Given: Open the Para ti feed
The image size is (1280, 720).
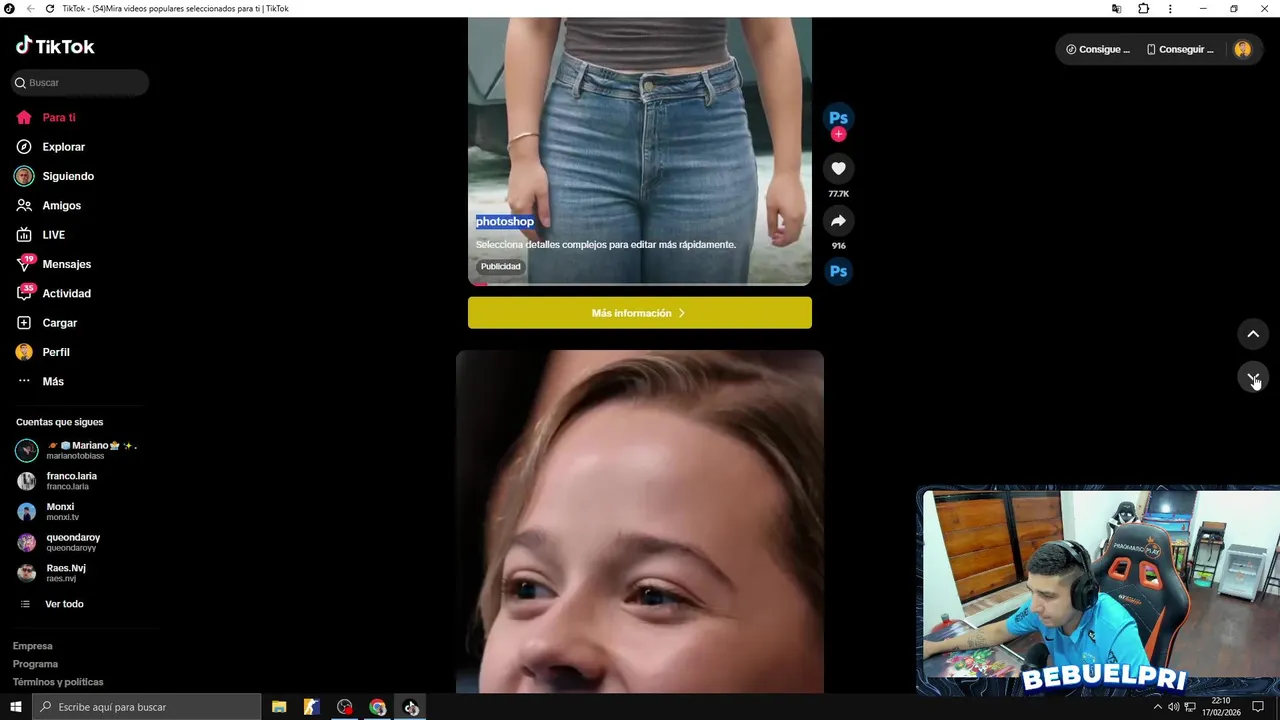Looking at the screenshot, I should point(59,118).
